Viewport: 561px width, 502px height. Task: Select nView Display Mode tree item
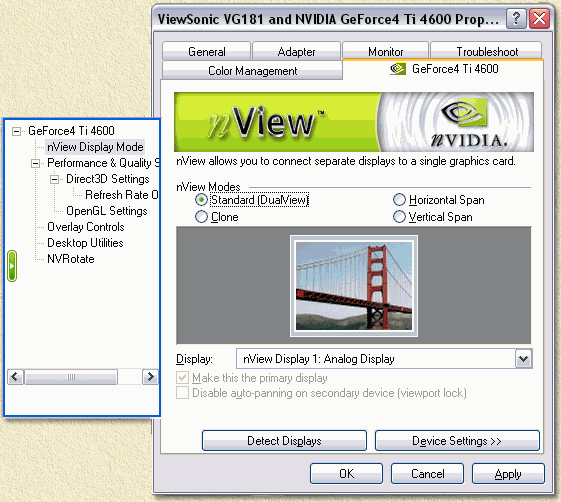[95, 147]
